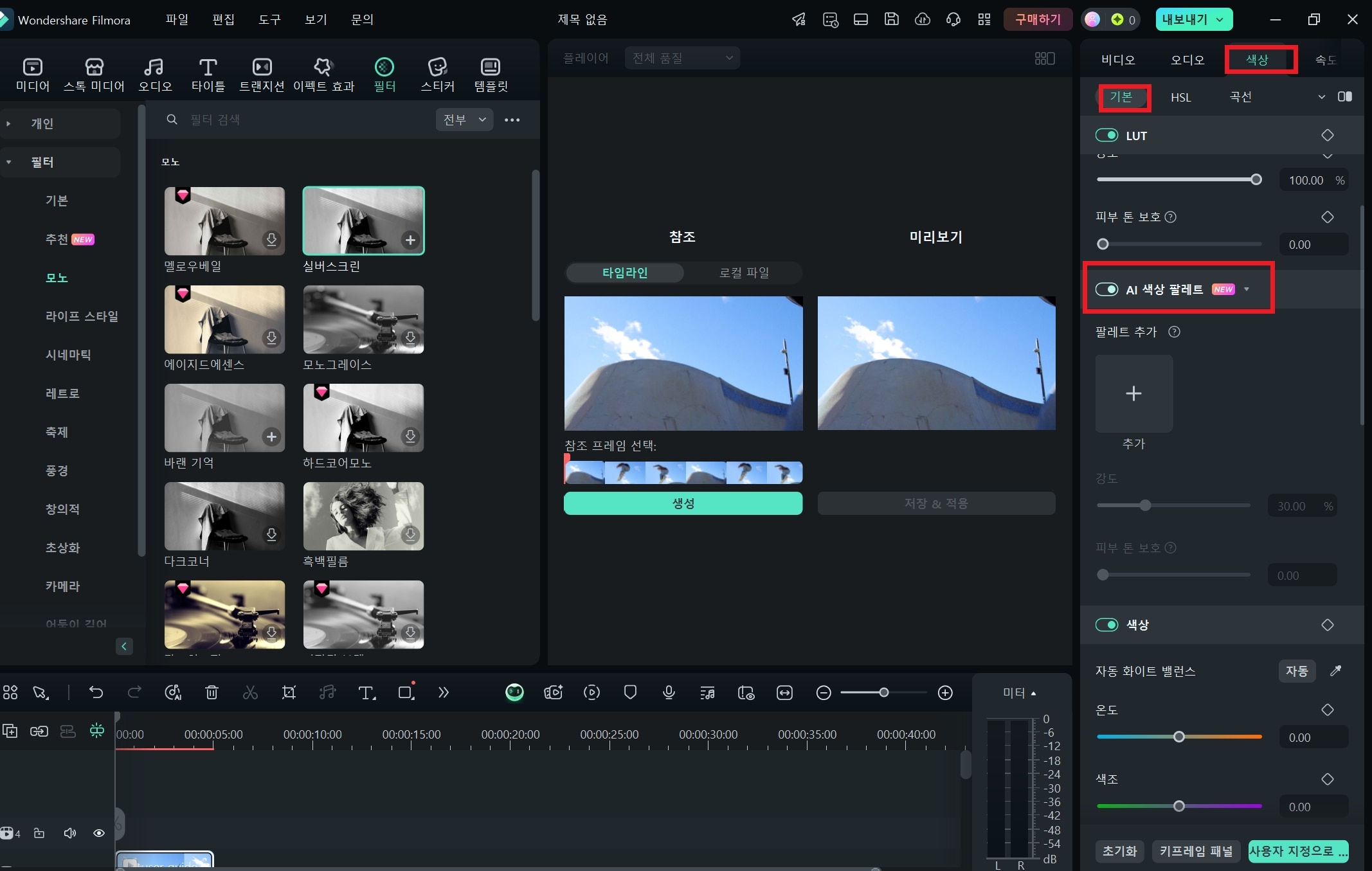
Task: Mute the track with speaker icon
Action: coord(69,833)
